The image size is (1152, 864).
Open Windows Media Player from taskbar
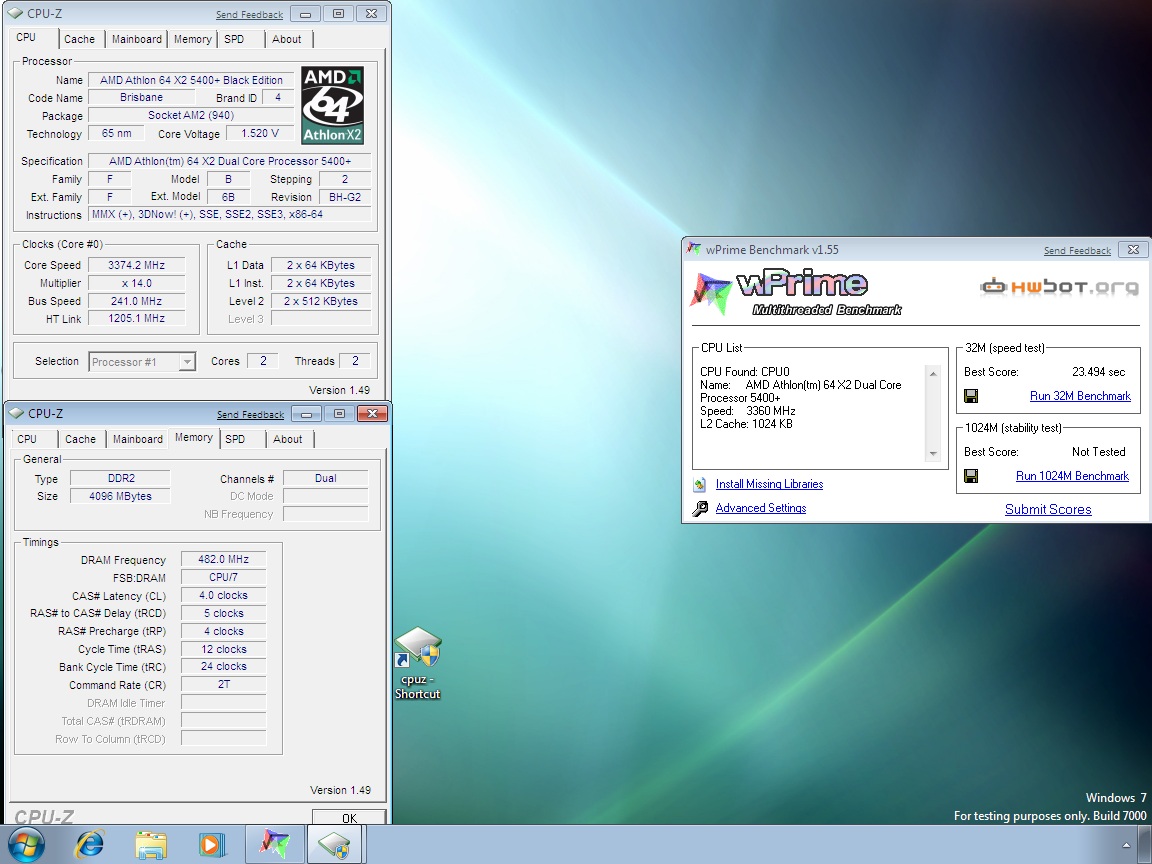point(212,845)
